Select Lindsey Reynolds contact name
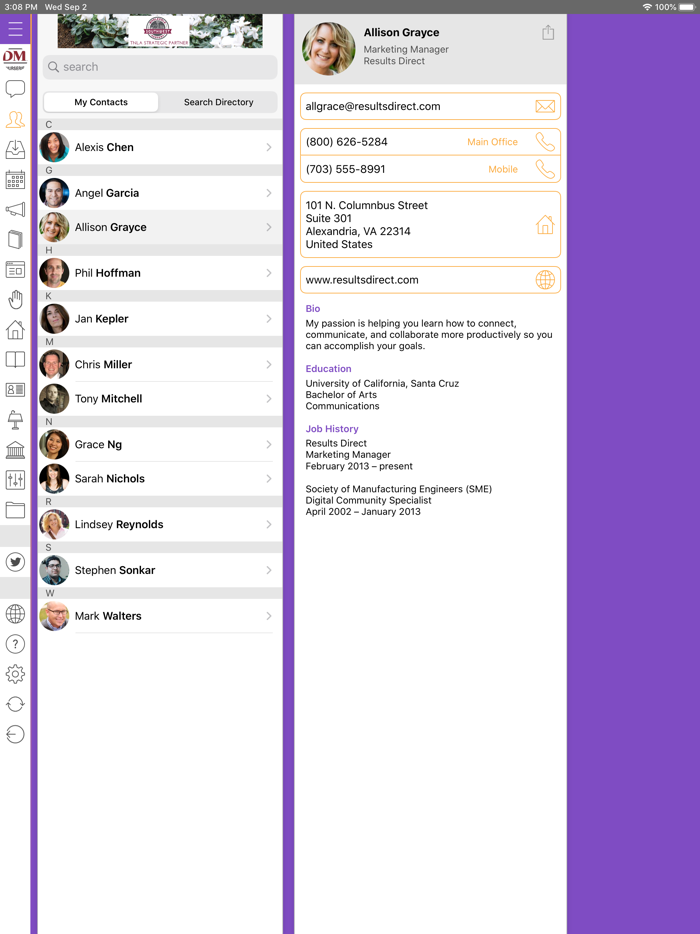The width and height of the screenshot is (700, 934). pyautogui.click(x=119, y=524)
